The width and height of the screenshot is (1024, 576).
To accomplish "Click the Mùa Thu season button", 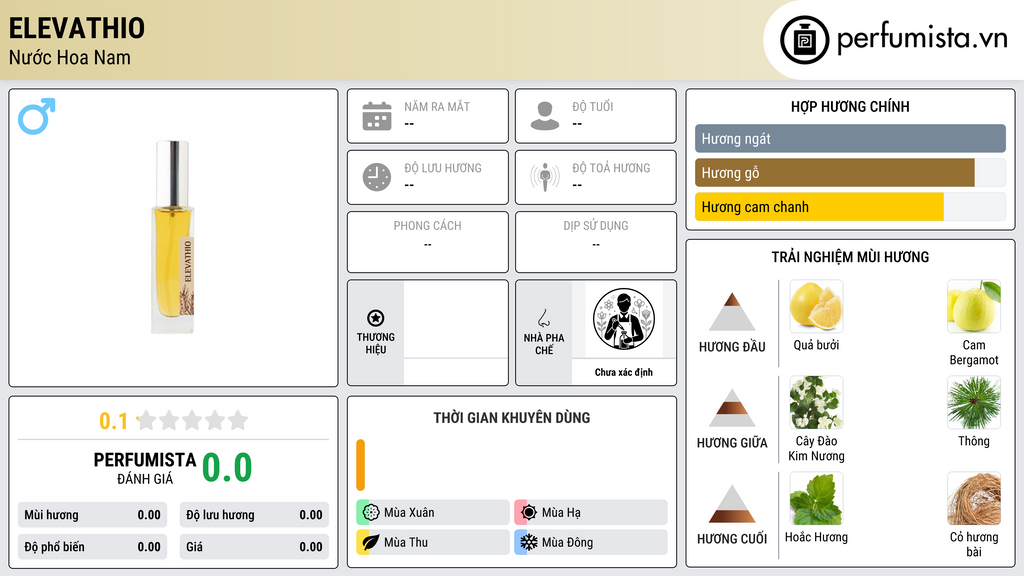I will coord(432,542).
